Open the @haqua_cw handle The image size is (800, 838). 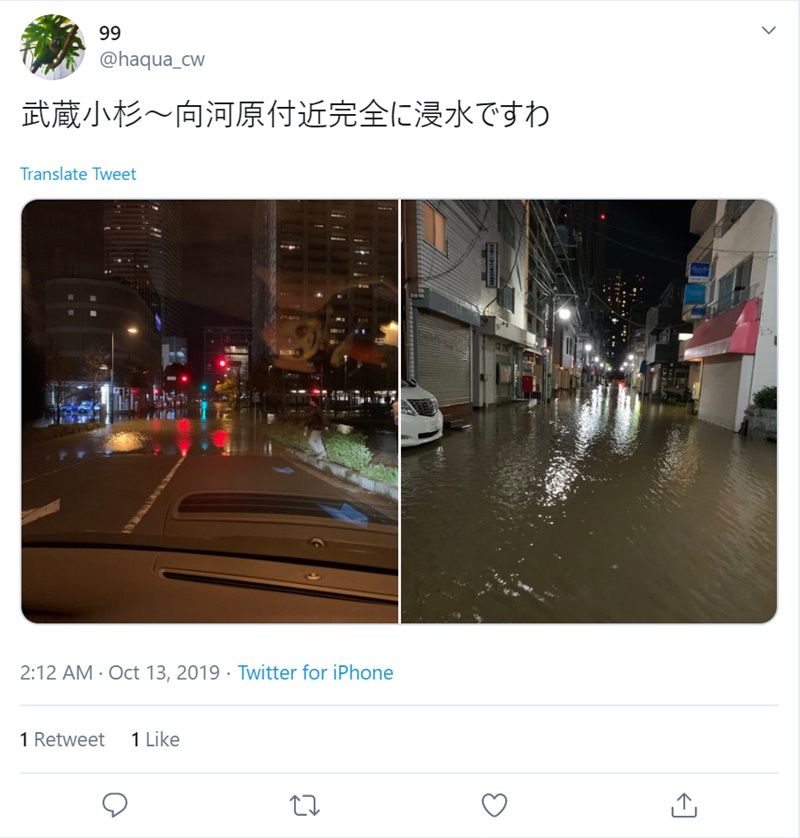(152, 59)
